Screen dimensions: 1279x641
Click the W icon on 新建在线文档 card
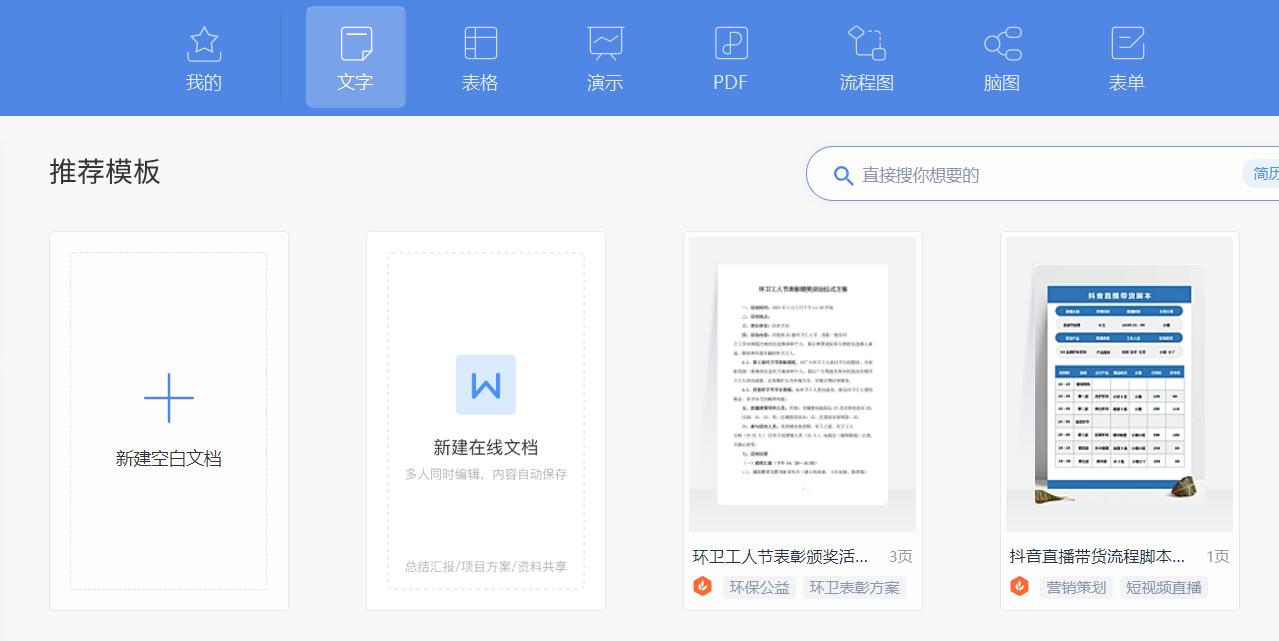pyautogui.click(x=486, y=385)
